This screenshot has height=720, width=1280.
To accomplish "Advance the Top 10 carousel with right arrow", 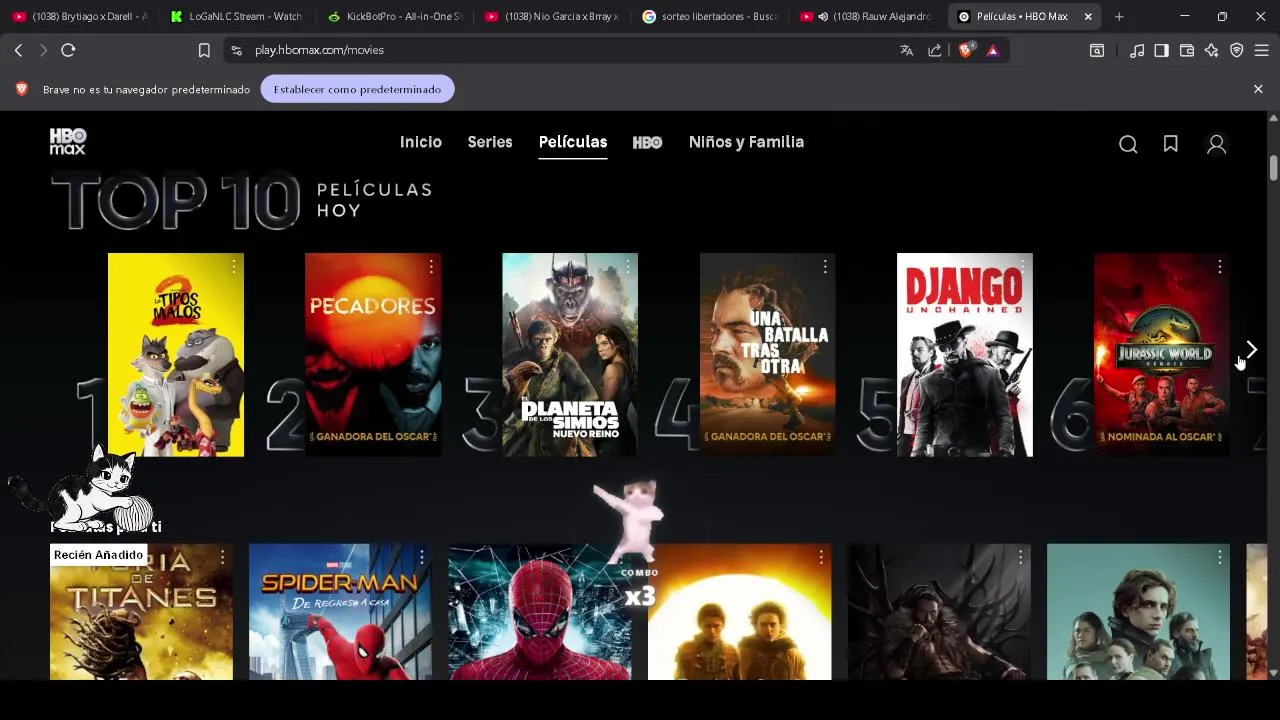I will point(1251,350).
